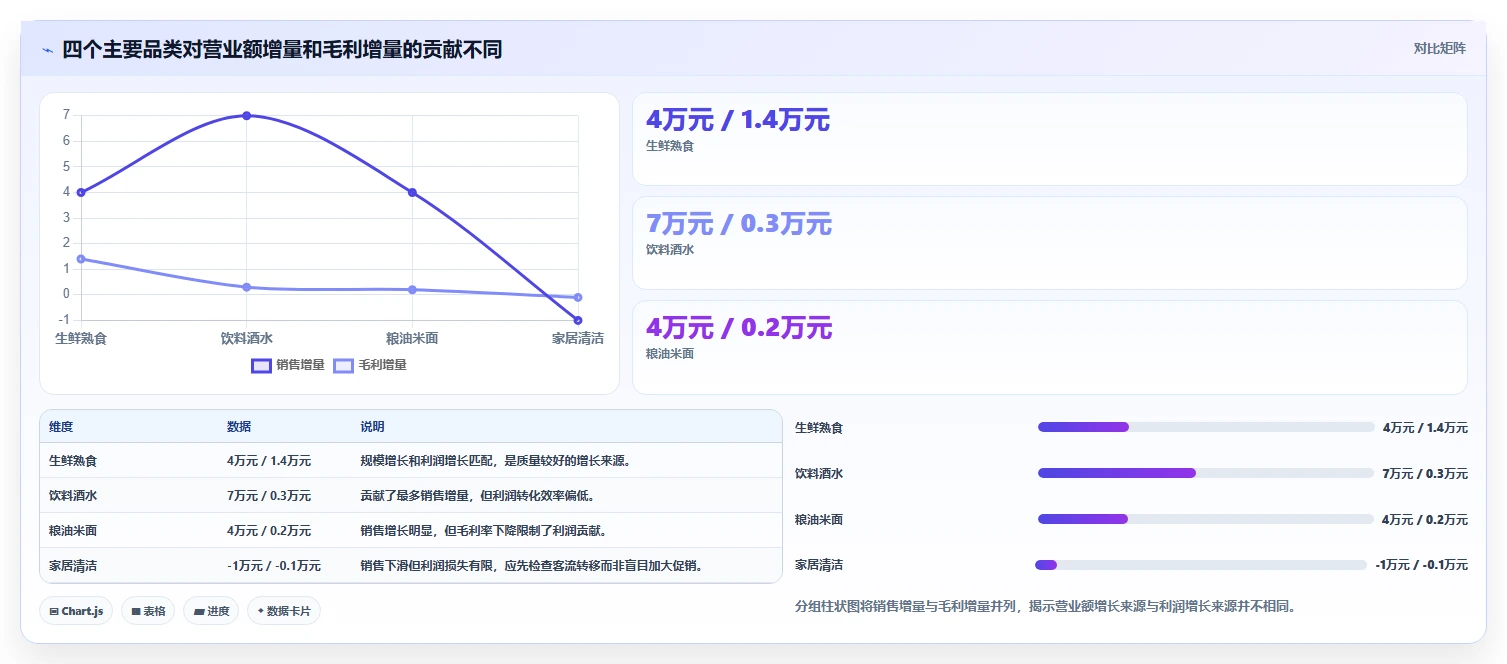The height and width of the screenshot is (664, 1507).
Task: Click the 饮料酒水 label beside progress bar
Action: [x=819, y=474]
